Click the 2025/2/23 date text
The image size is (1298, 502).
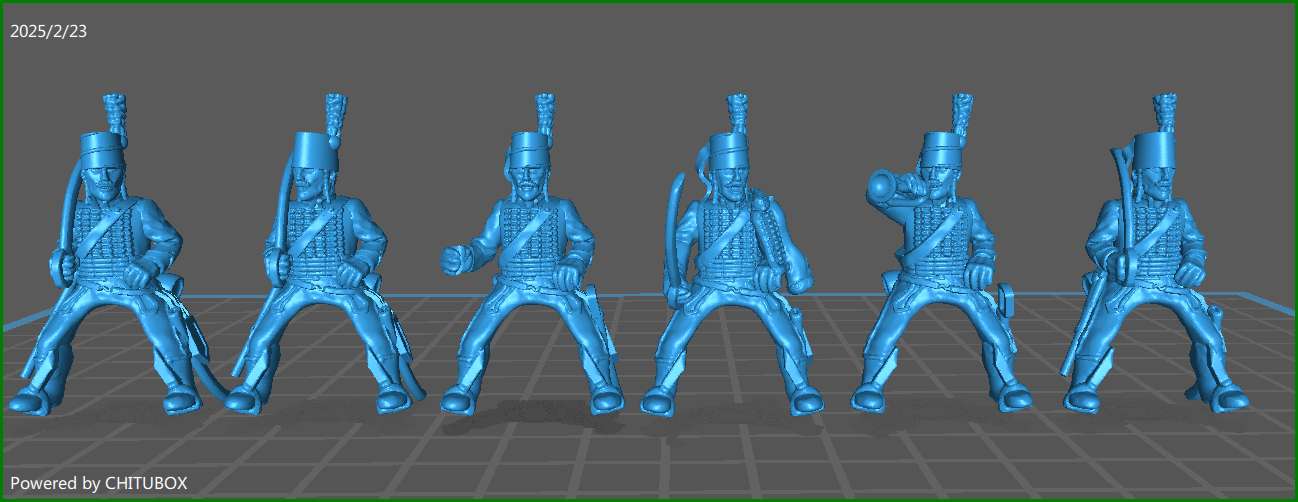(x=49, y=31)
